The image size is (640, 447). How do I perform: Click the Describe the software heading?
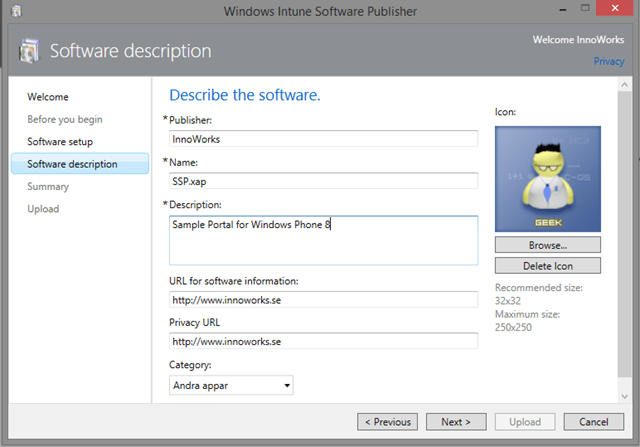click(x=245, y=95)
